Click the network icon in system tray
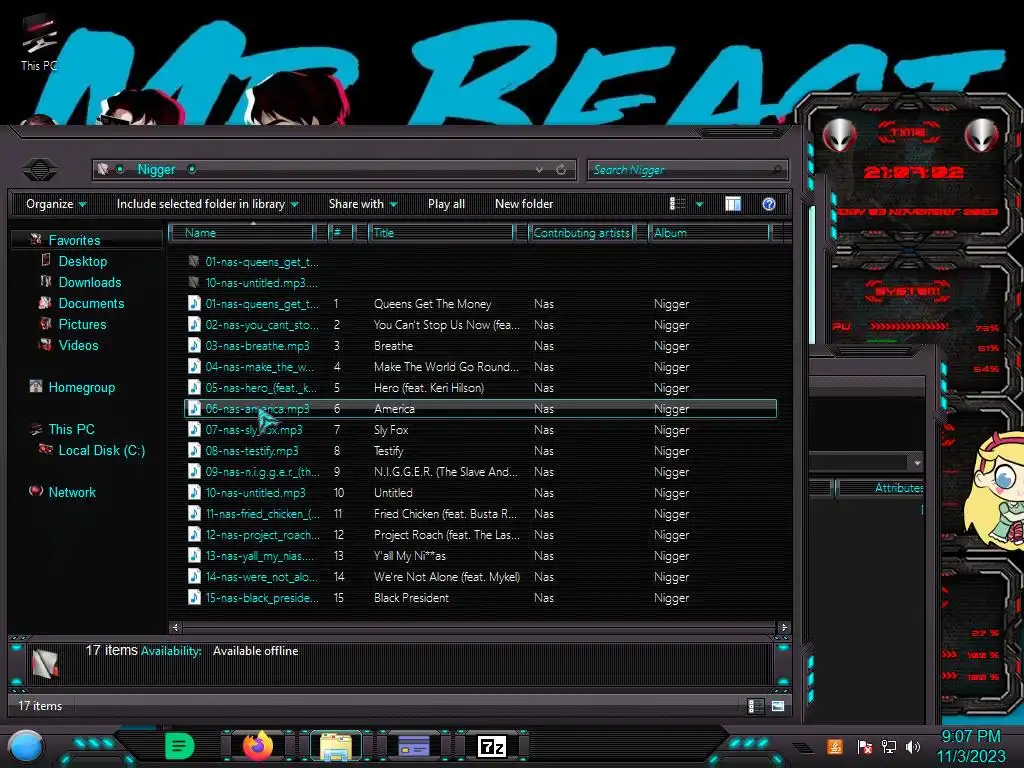The width and height of the screenshot is (1024, 768). 889,746
